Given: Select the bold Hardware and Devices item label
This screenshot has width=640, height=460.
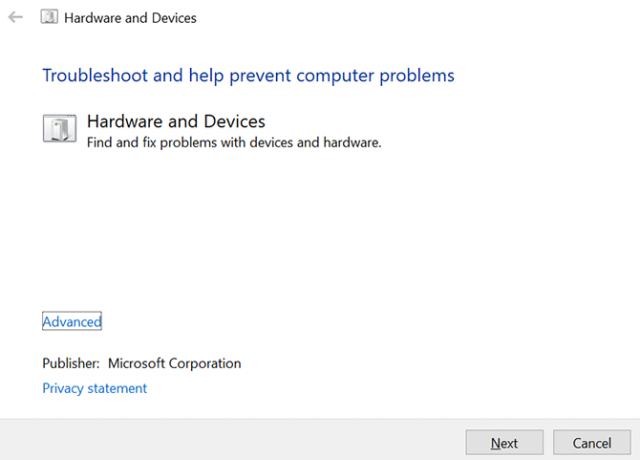Looking at the screenshot, I should tap(176, 121).
